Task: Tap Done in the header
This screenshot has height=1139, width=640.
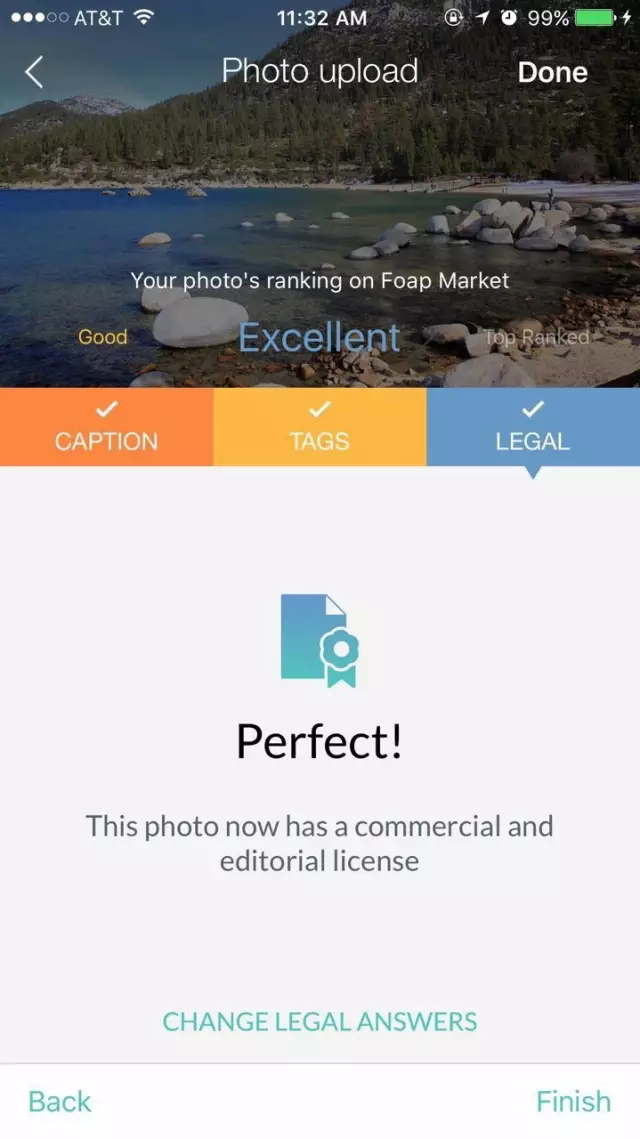Action: point(553,72)
